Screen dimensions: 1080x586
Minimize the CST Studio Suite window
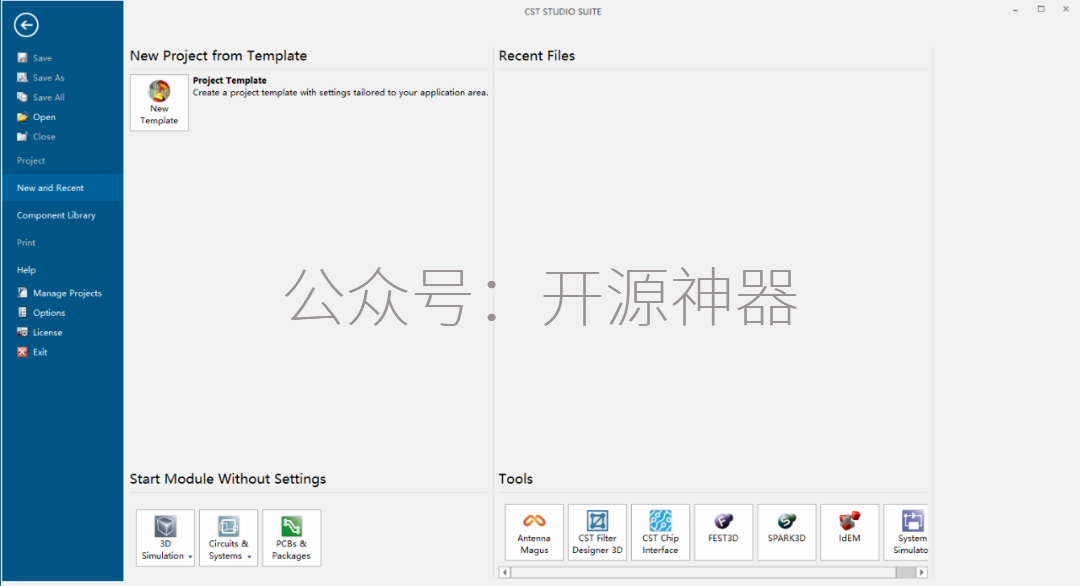click(1015, 10)
